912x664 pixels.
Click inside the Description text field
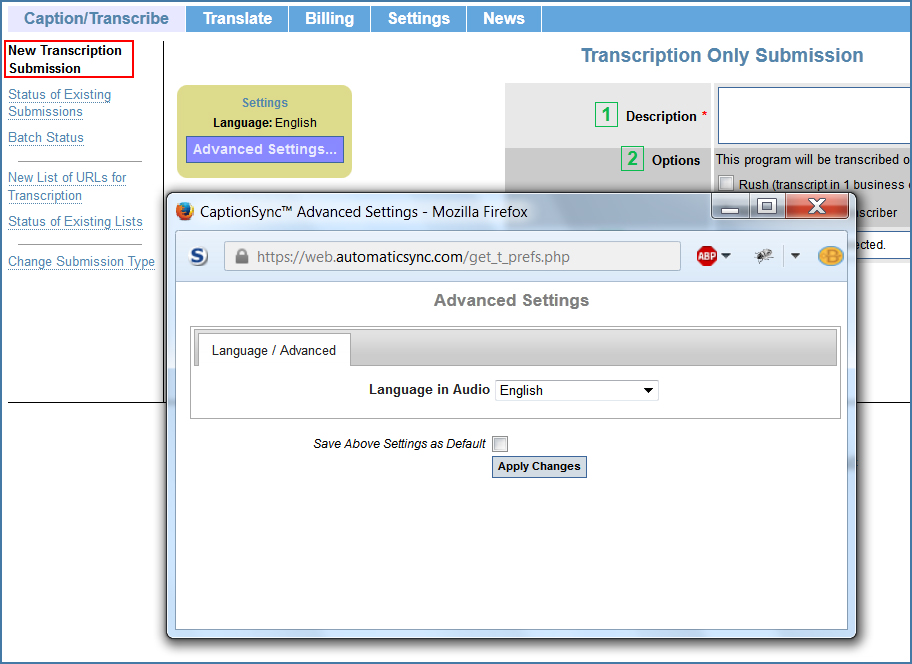(x=812, y=115)
